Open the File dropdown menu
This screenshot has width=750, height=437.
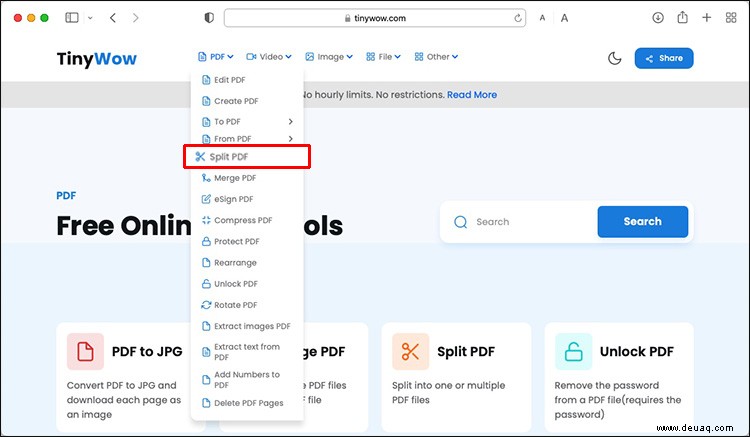tap(383, 57)
